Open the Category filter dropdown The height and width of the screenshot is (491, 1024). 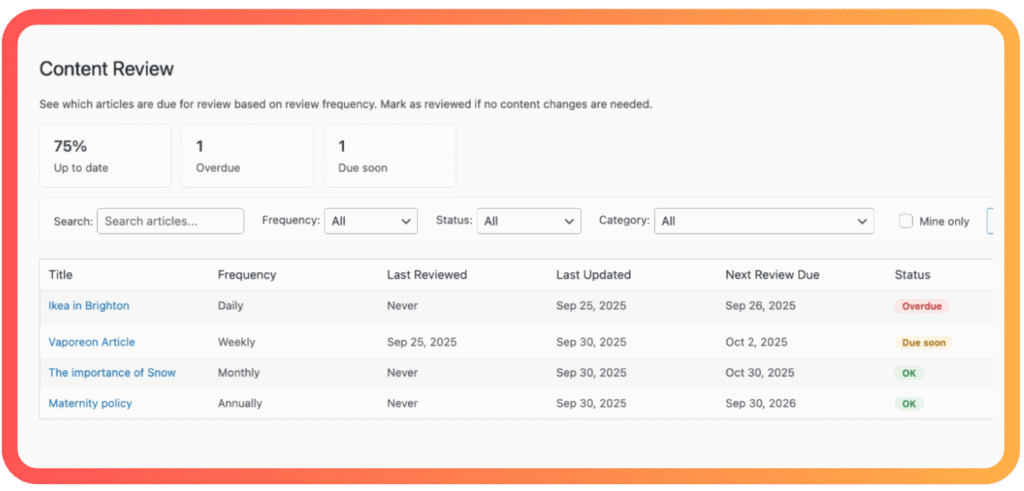coord(763,221)
